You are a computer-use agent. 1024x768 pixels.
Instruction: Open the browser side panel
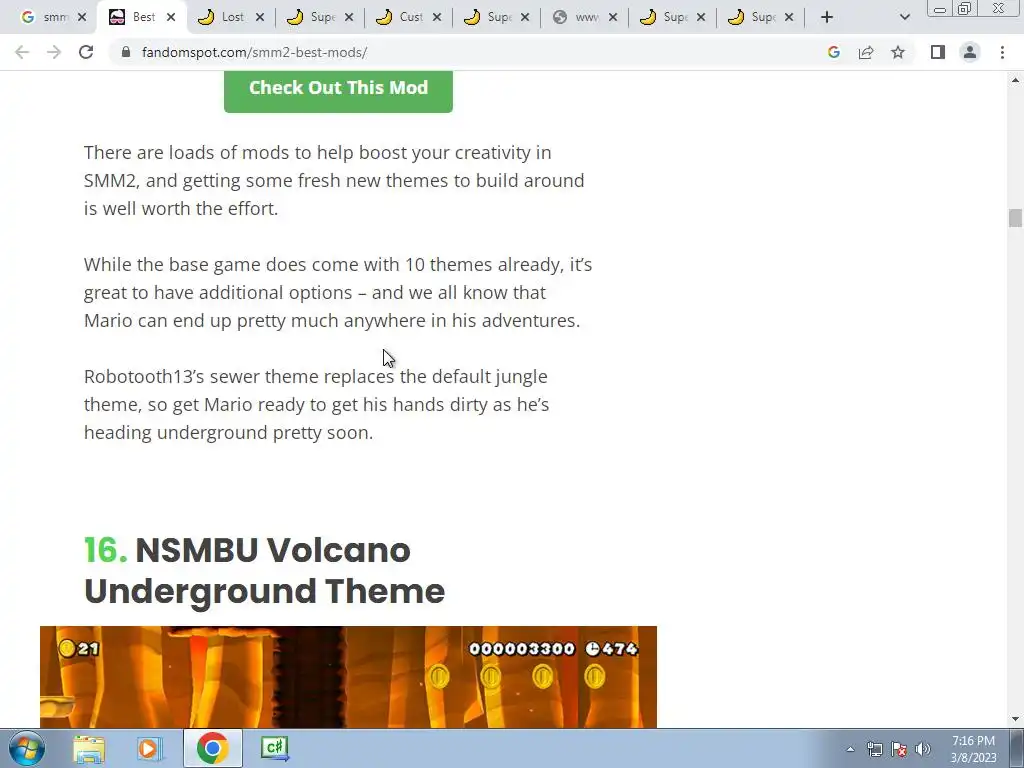[938, 52]
